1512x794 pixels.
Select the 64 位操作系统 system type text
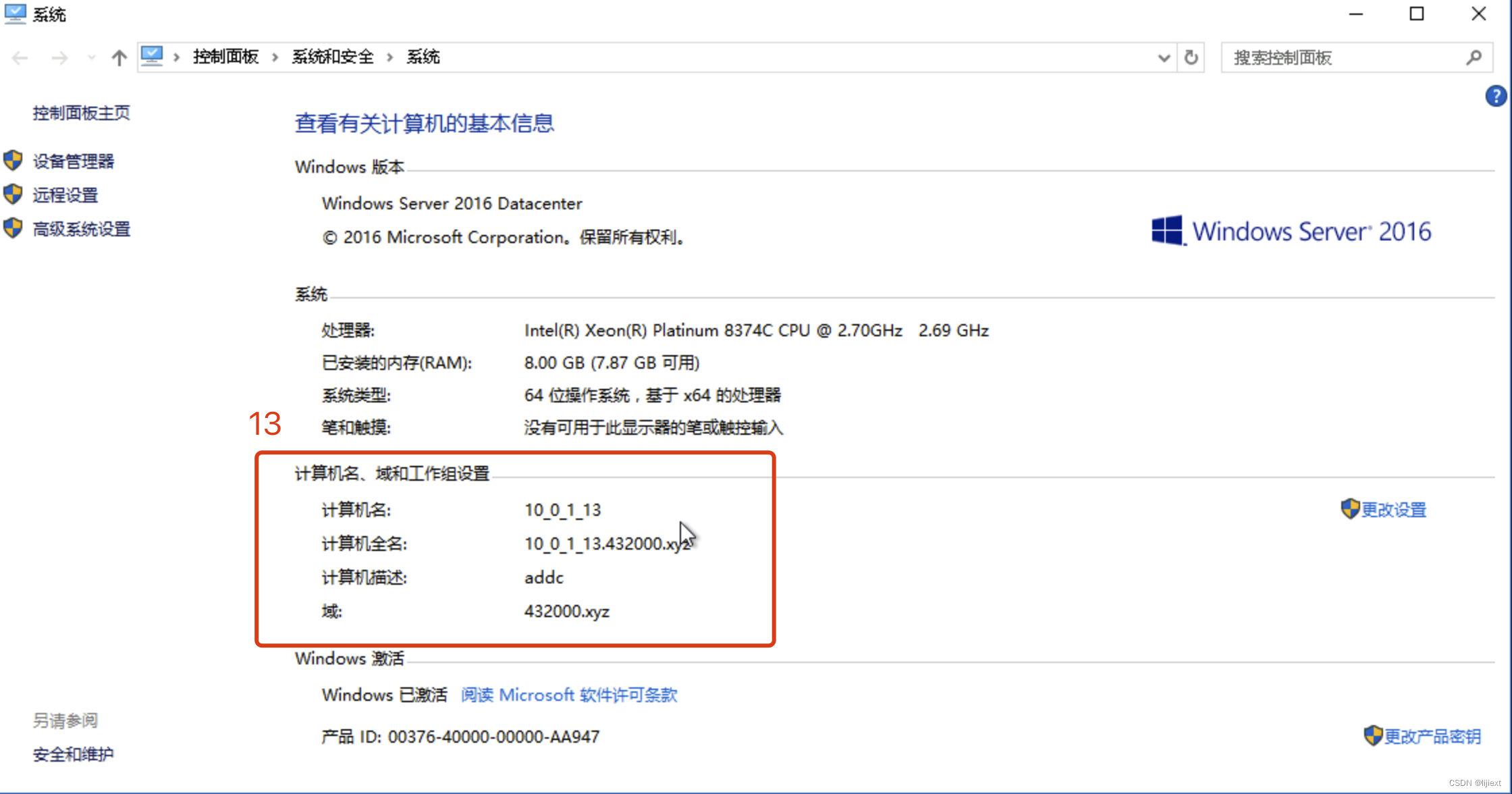(653, 395)
